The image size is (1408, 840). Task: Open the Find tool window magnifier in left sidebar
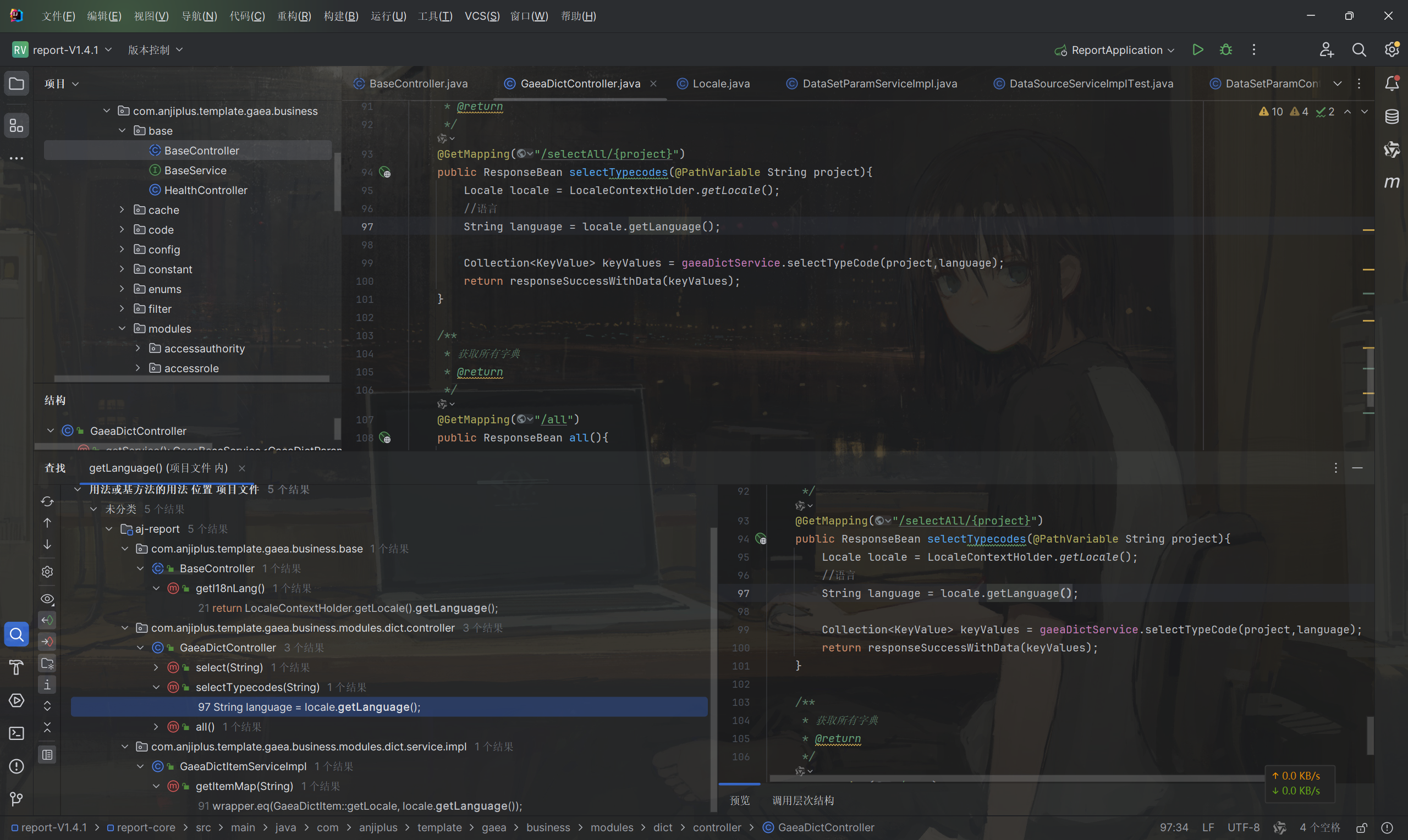(16, 634)
